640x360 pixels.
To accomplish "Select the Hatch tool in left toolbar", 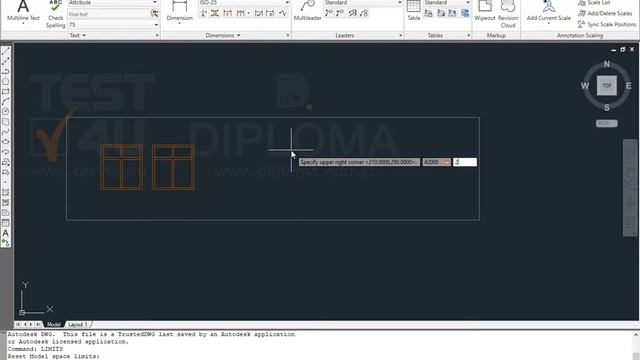I will pyautogui.click(x=6, y=192).
